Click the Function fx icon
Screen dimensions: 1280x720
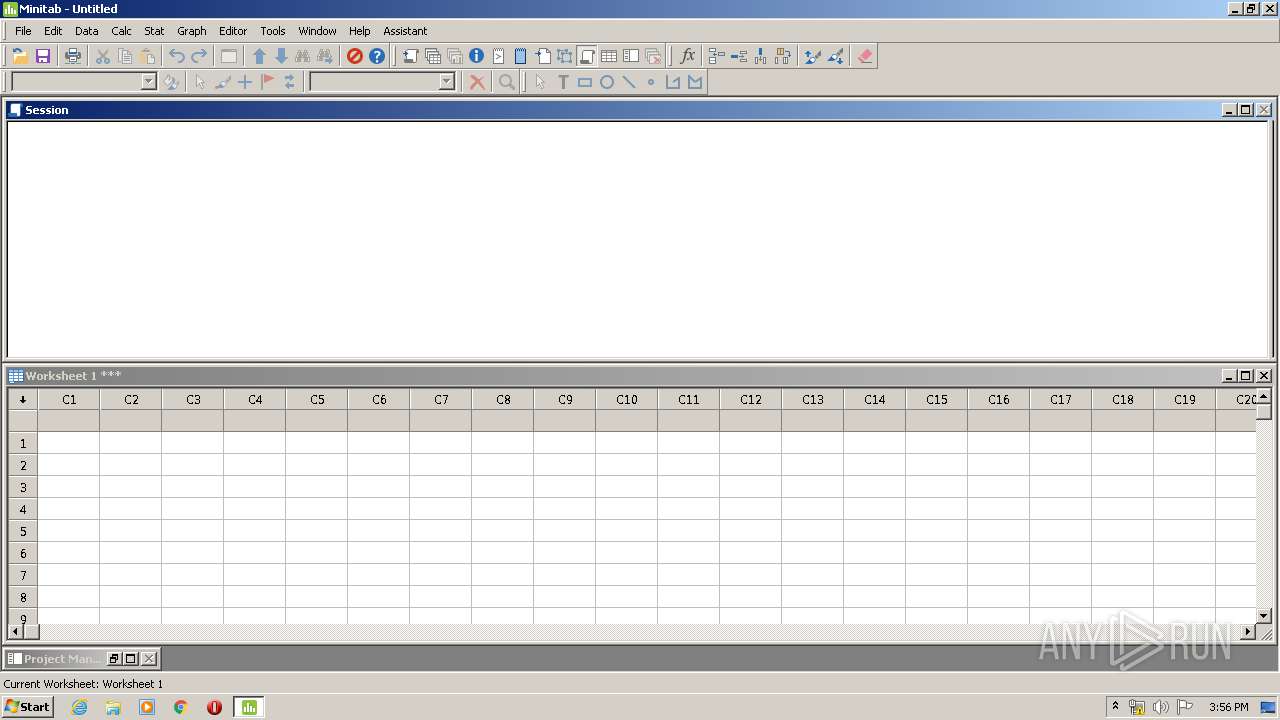pos(687,56)
